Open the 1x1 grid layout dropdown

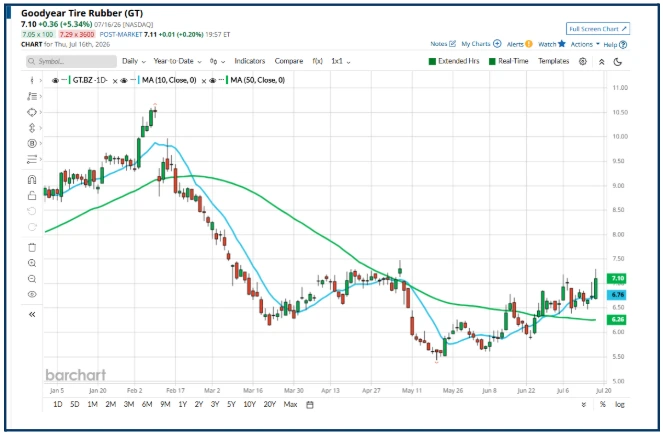point(341,61)
